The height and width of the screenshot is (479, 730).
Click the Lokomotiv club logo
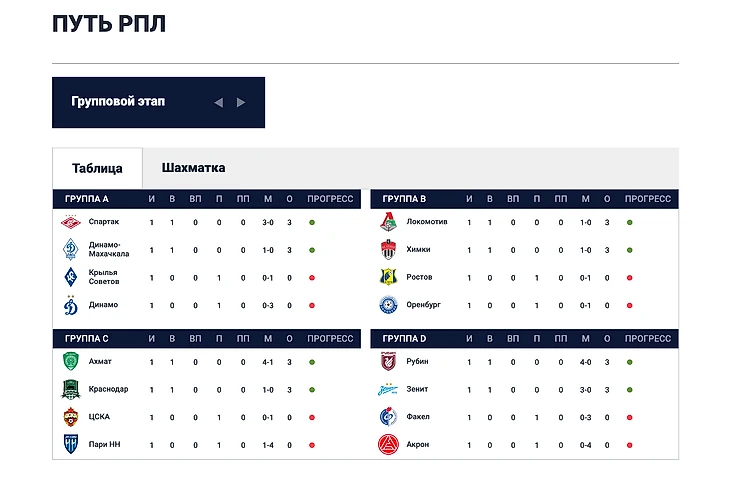point(389,222)
